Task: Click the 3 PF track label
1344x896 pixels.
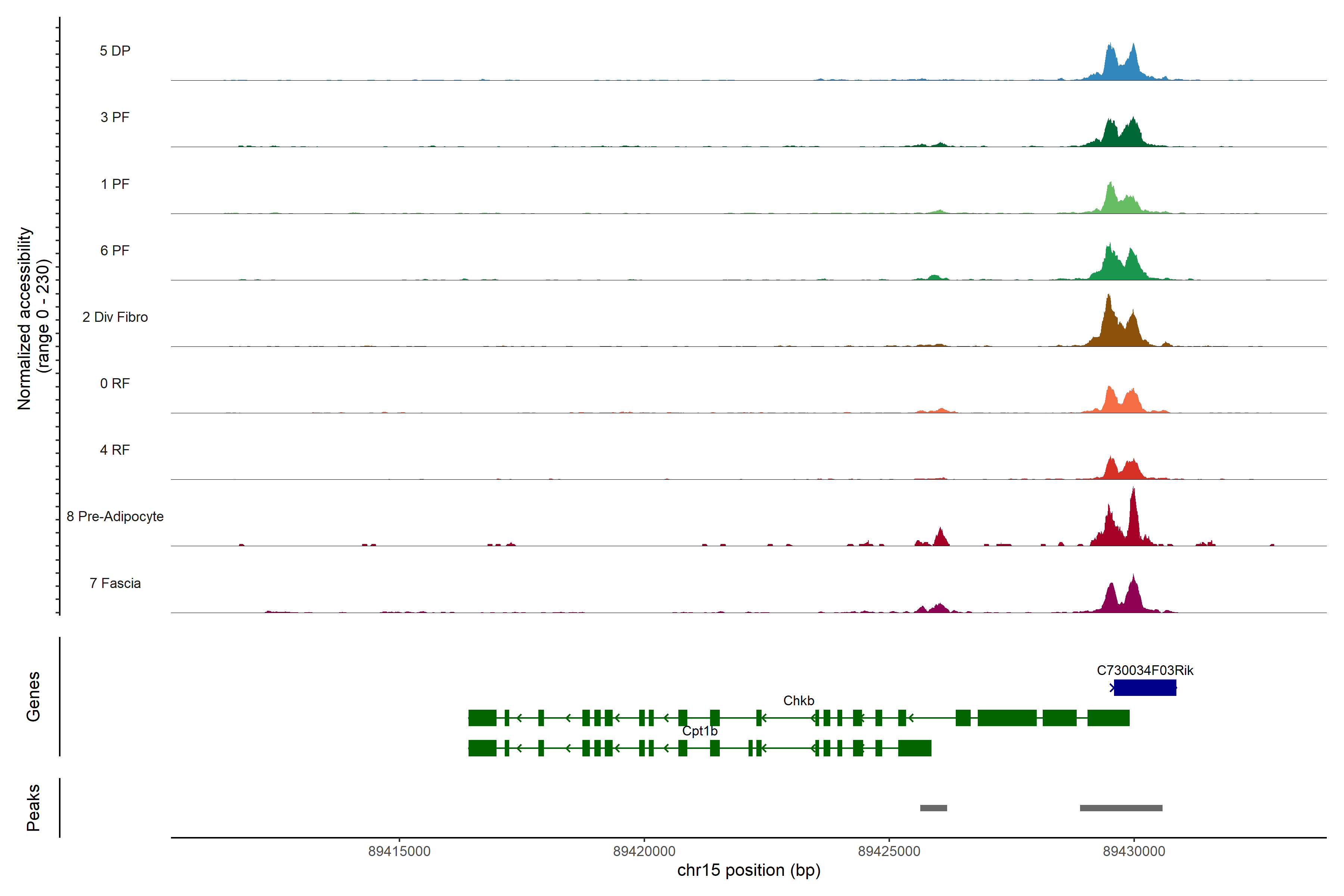Action: 115,117
